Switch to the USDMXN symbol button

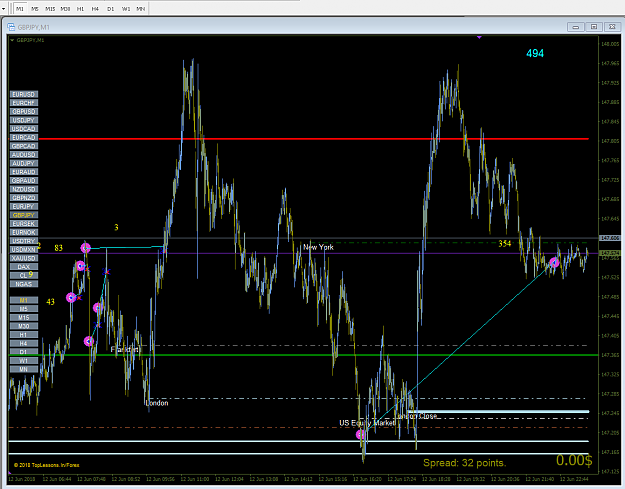(x=24, y=250)
